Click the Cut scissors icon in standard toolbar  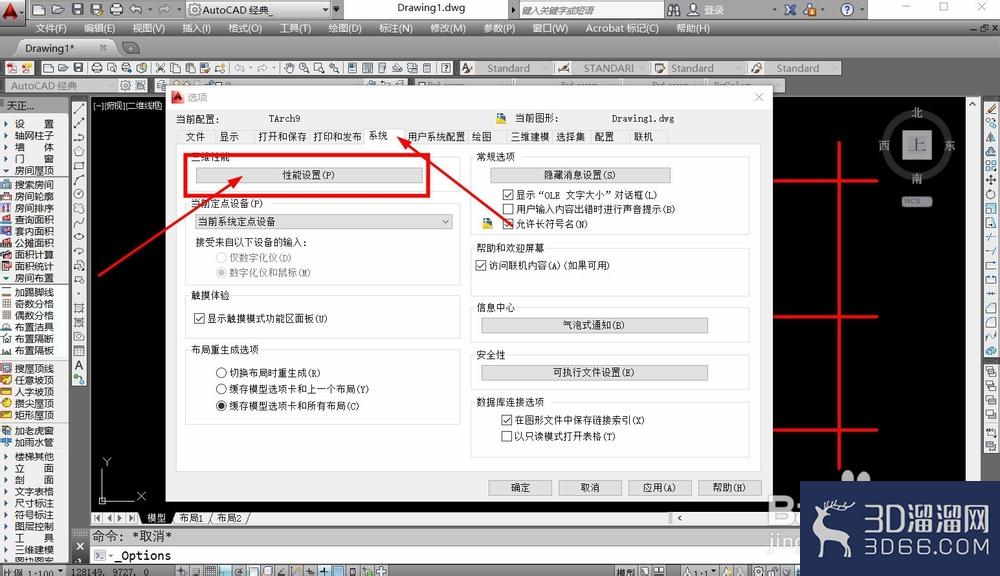pyautogui.click(x=161, y=68)
